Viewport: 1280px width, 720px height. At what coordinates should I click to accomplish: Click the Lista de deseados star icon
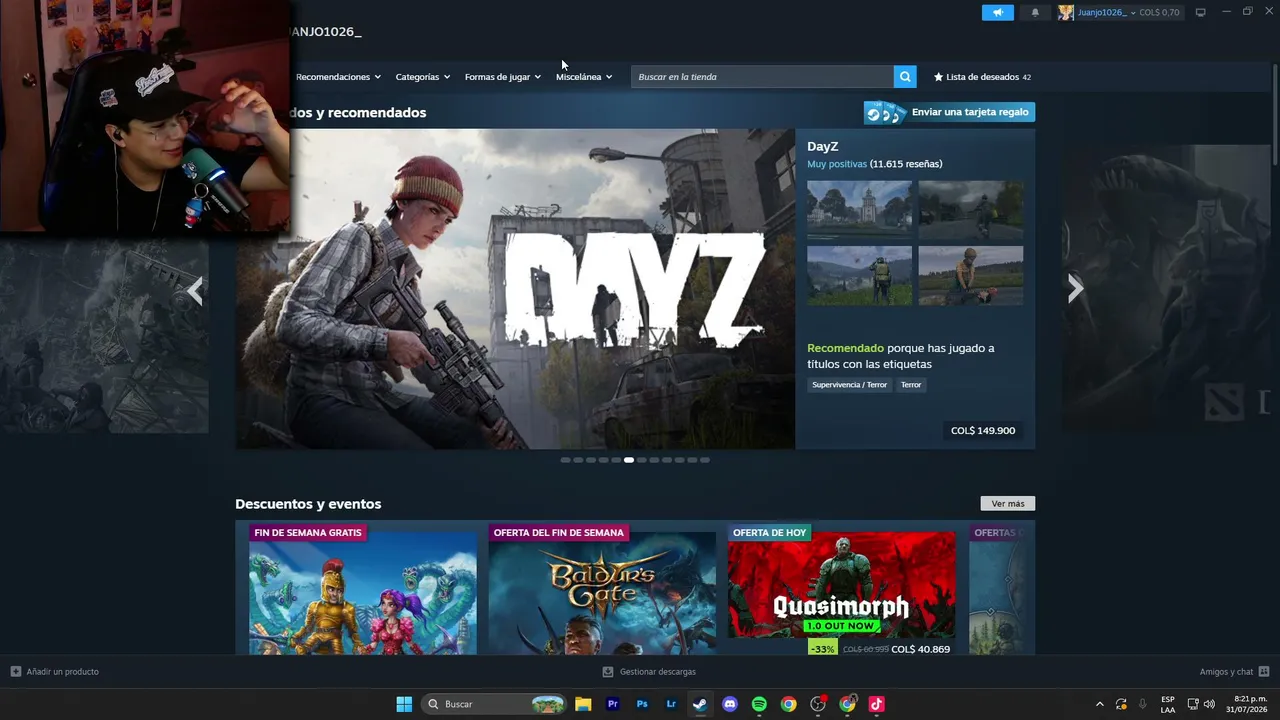[938, 77]
